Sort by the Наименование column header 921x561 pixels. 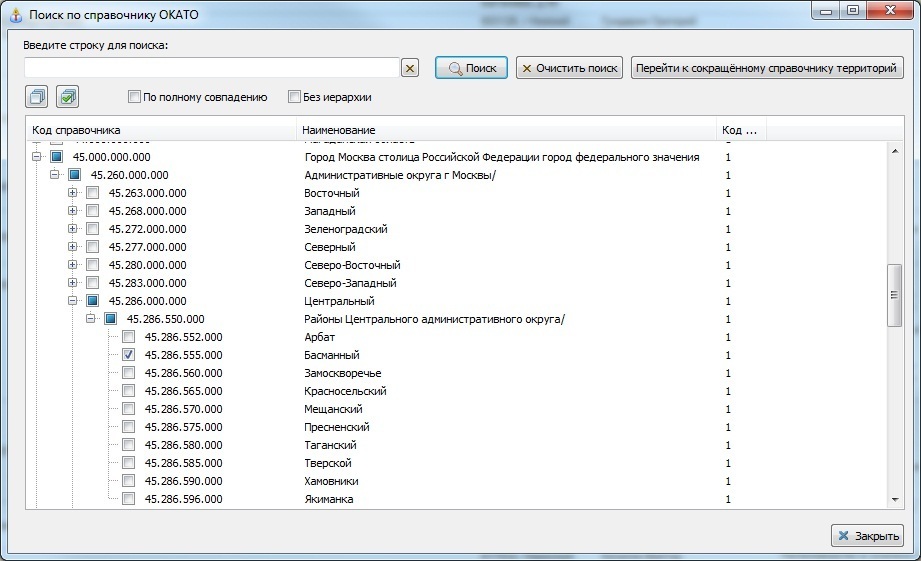tap(505, 130)
